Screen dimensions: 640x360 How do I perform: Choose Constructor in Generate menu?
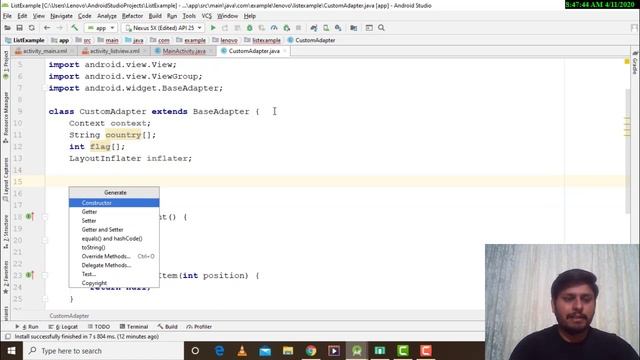coord(114,203)
